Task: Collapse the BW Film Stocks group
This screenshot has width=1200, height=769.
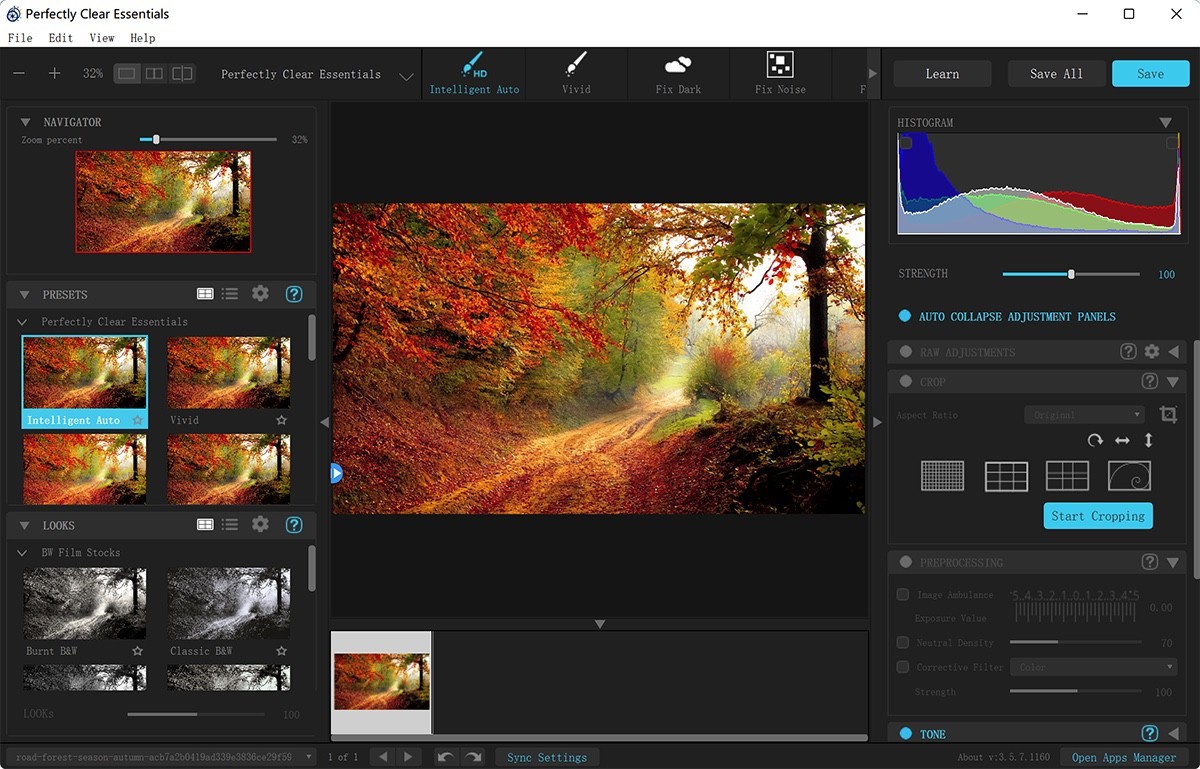Action: 23,553
